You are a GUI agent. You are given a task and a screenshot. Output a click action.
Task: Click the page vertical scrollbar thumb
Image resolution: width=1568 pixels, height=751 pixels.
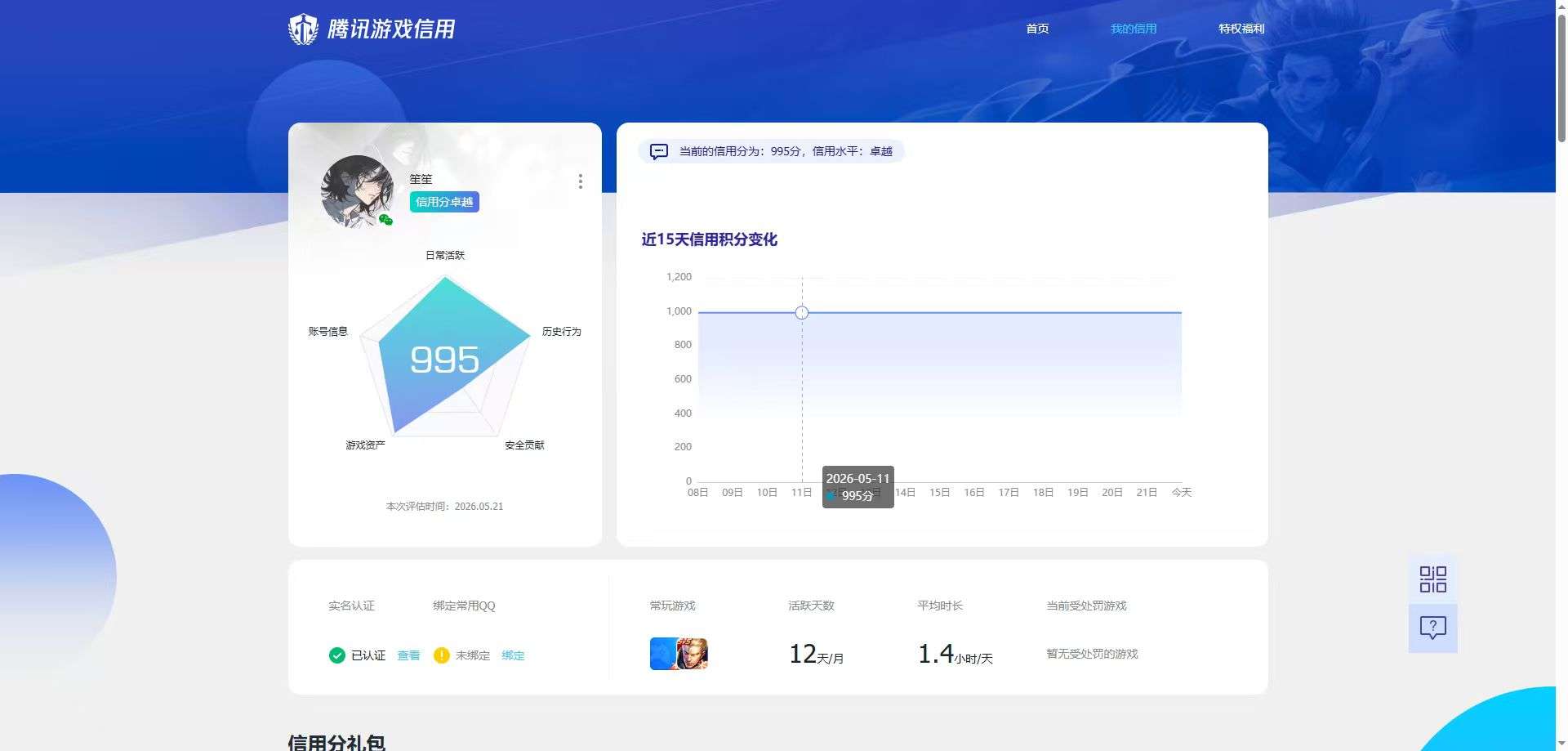click(1561, 78)
